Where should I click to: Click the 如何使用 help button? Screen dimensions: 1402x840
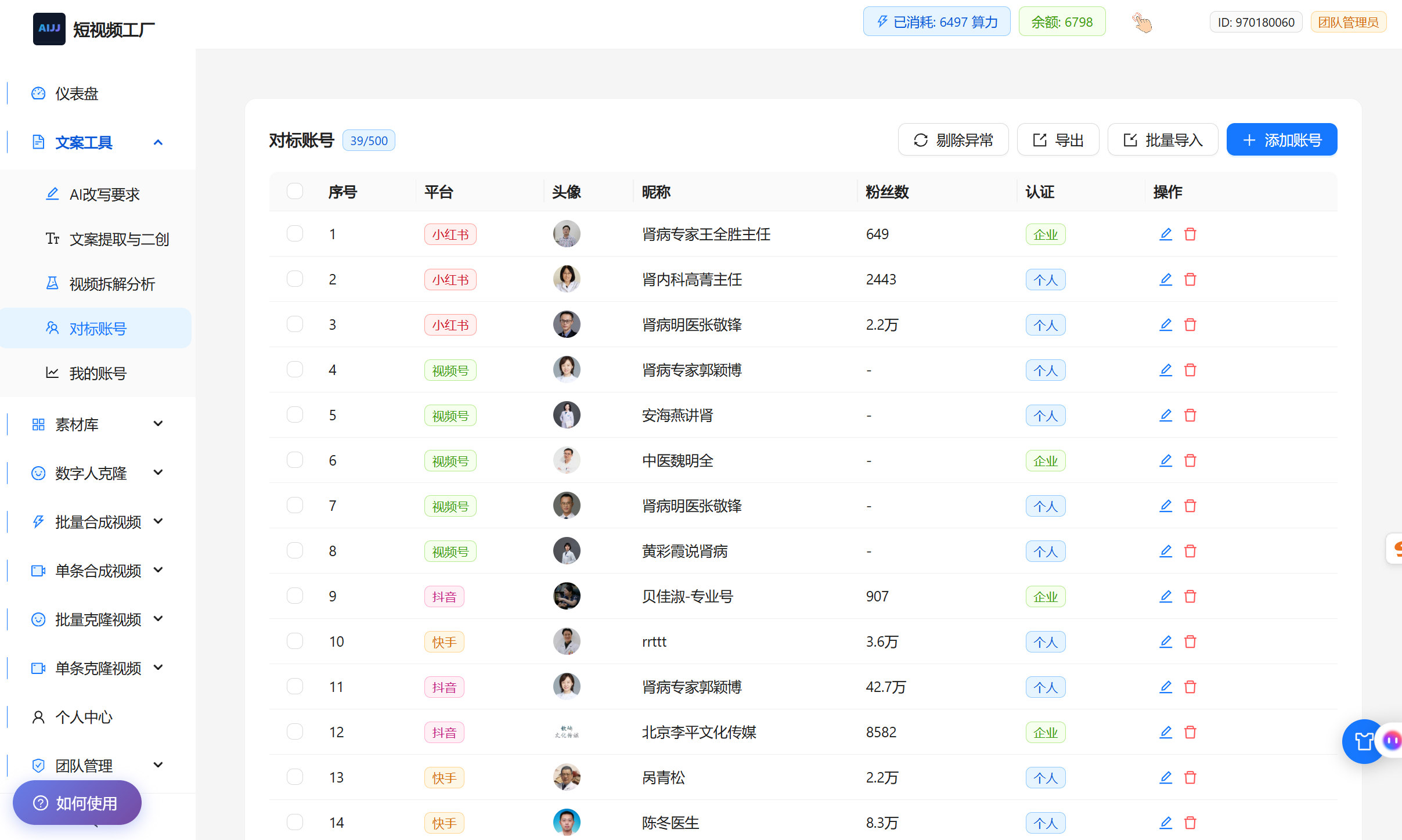click(77, 803)
